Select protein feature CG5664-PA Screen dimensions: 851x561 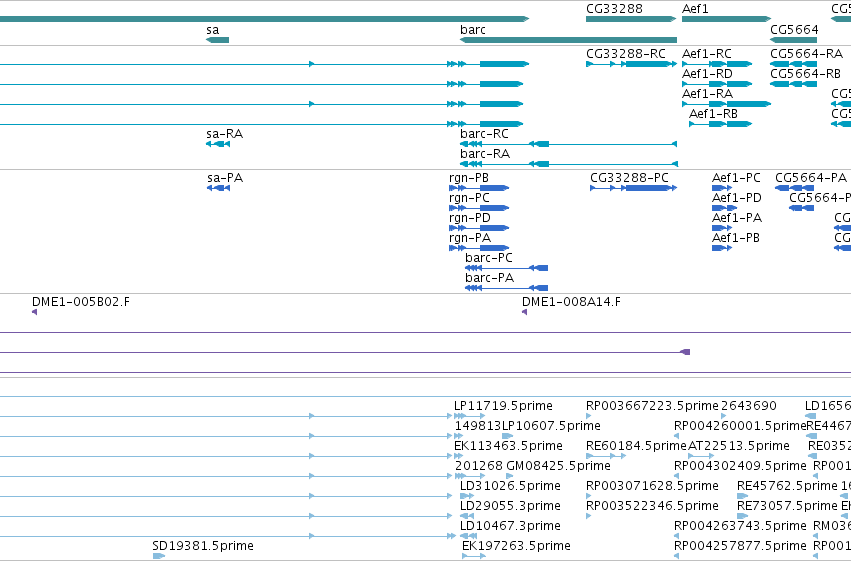(x=795, y=188)
